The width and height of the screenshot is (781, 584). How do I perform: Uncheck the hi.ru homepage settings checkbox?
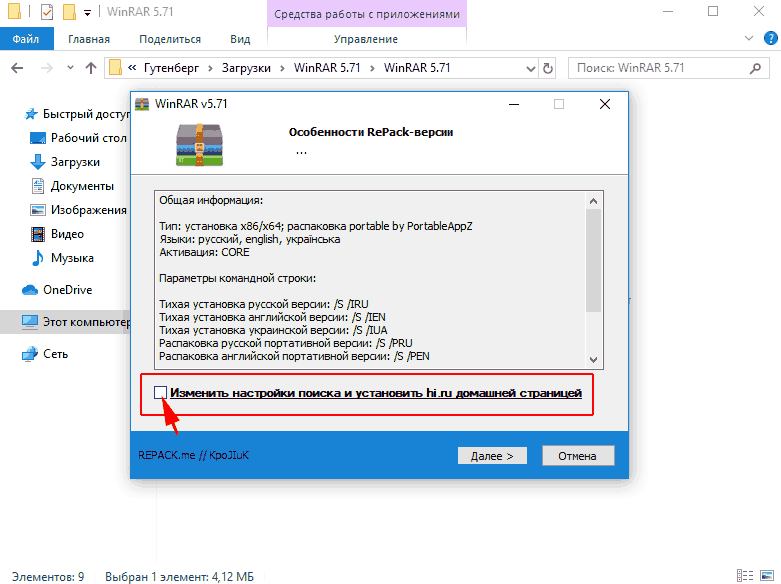pyautogui.click(x=160, y=393)
